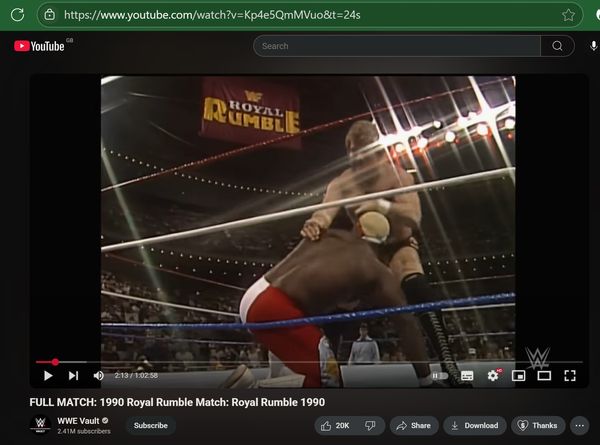Send a Thanks to the creator

pos(537,425)
